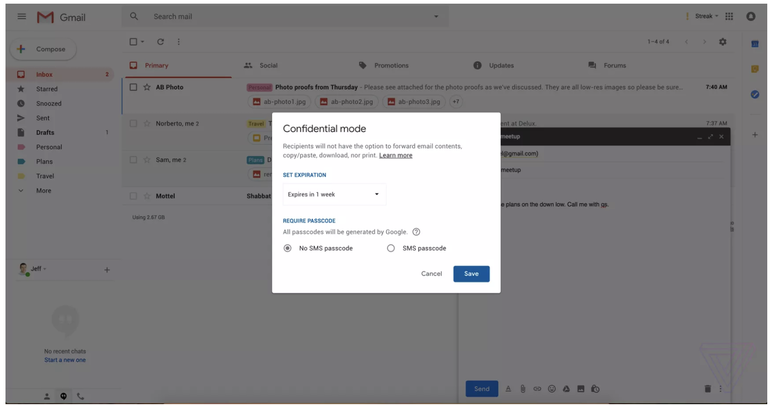Click the attach files paperclip icon
Screen dimensions: 770x406
[x=522, y=388]
